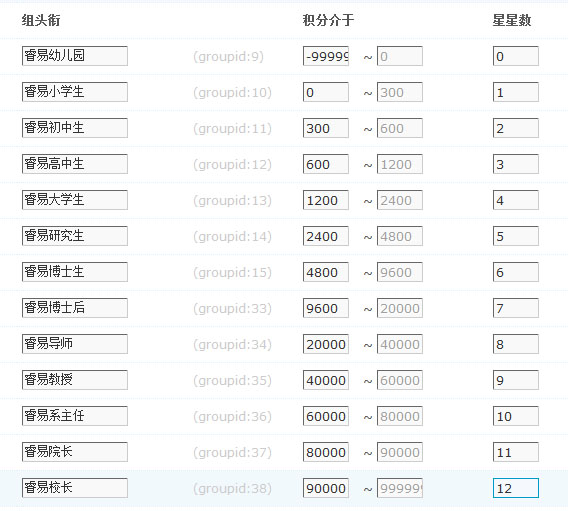Viewport: 568px width, 511px height.
Task: Click the star count field showing 0
Action: coord(516,56)
